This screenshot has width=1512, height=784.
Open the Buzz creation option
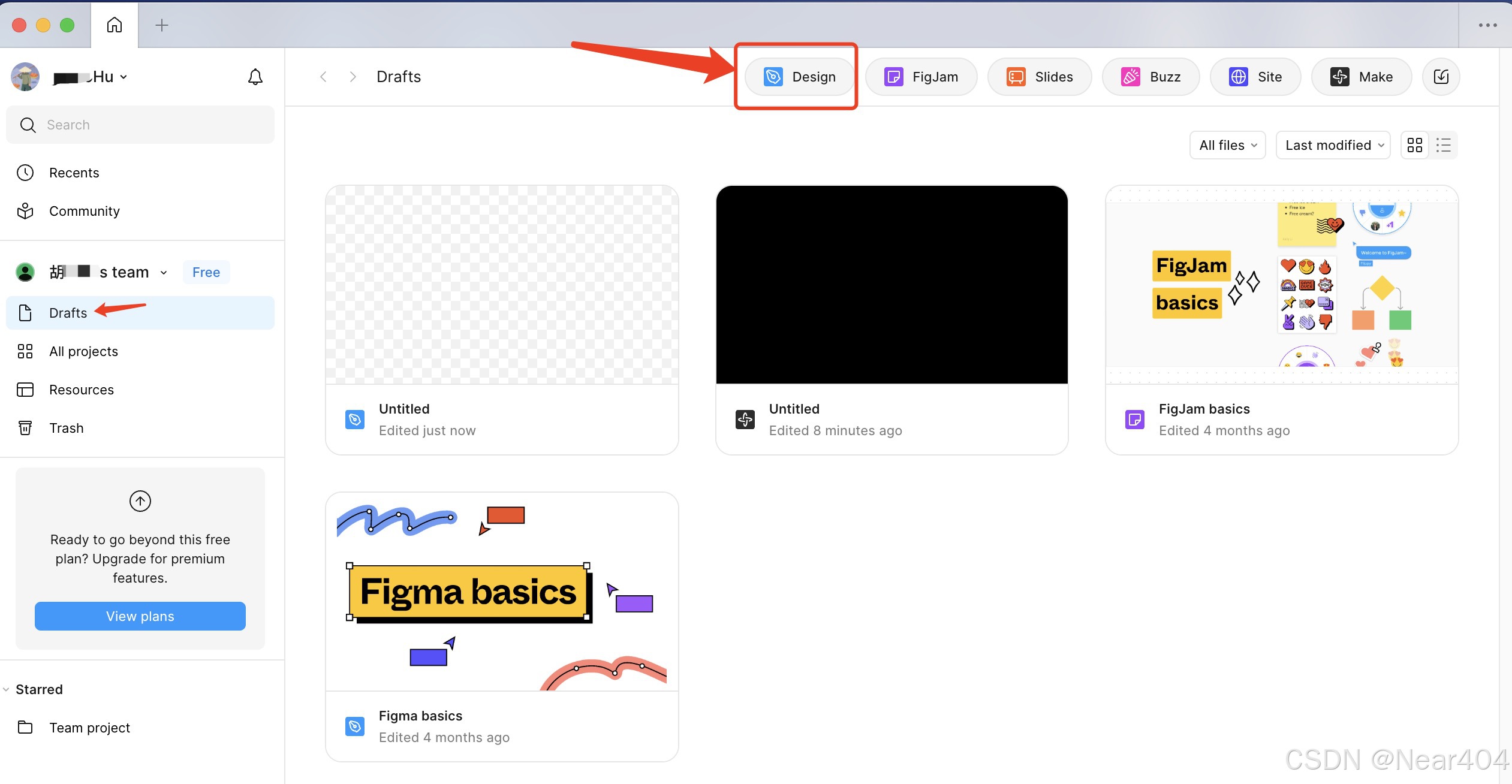tap(1150, 77)
